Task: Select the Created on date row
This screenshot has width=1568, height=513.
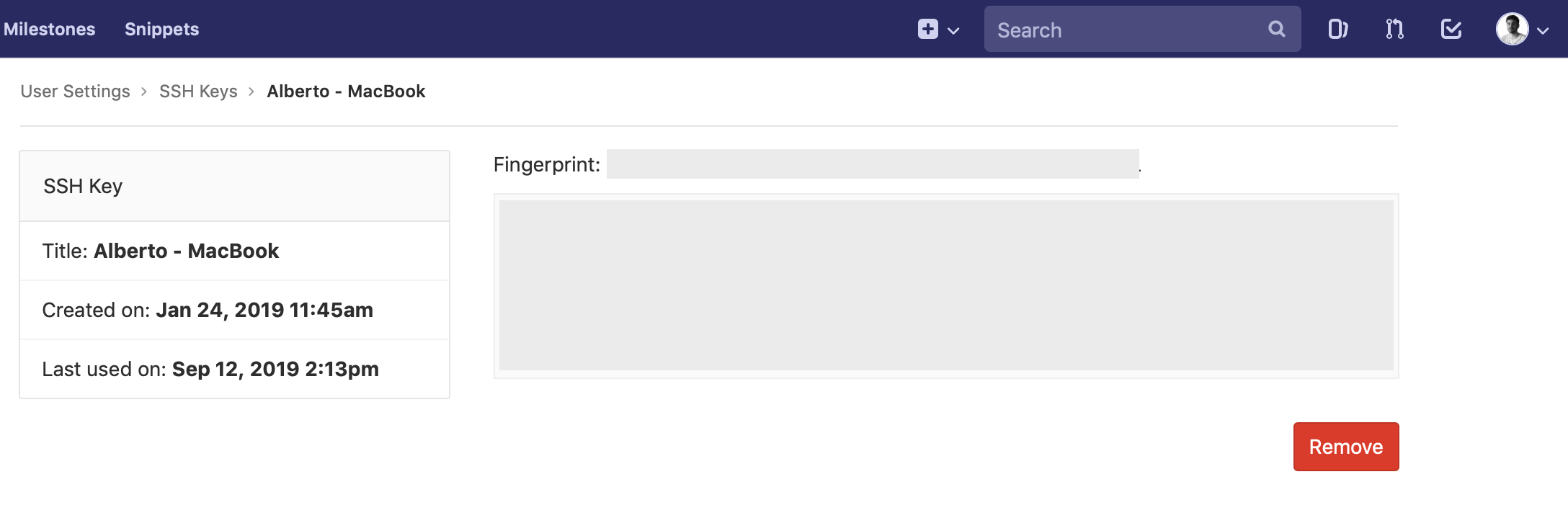Action: [208, 310]
